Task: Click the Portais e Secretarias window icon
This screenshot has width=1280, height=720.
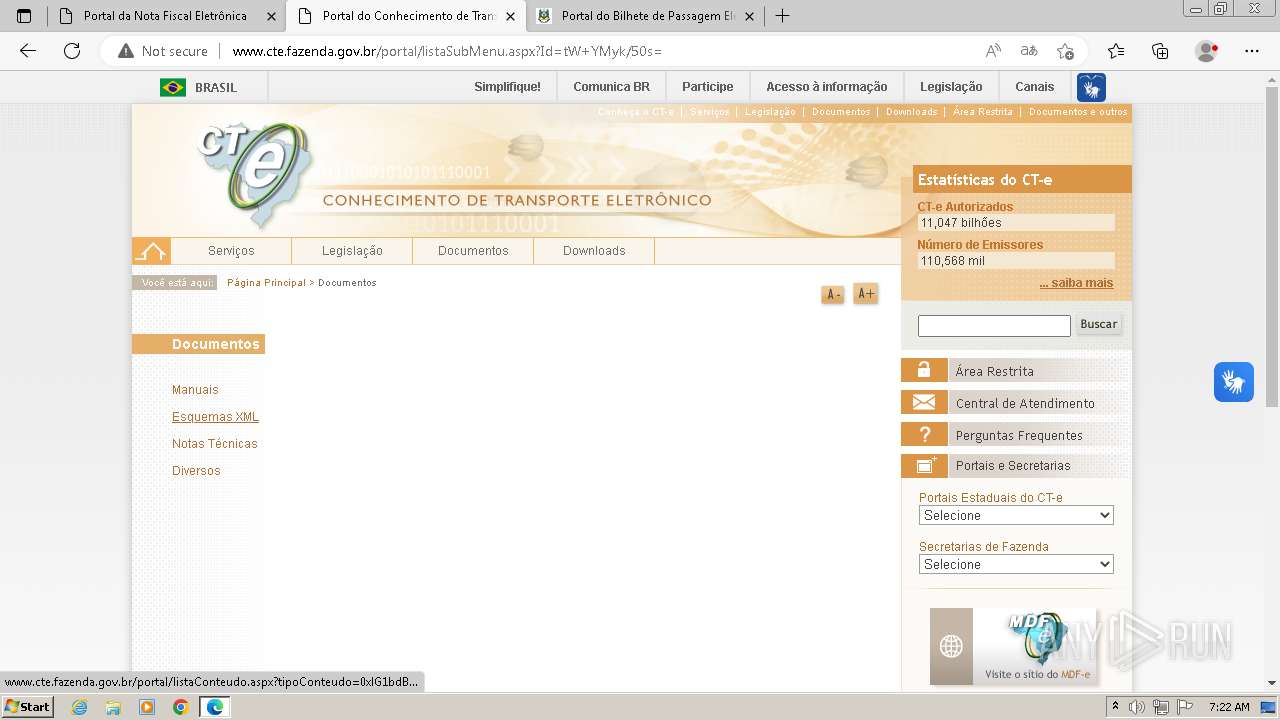Action: [x=924, y=465]
